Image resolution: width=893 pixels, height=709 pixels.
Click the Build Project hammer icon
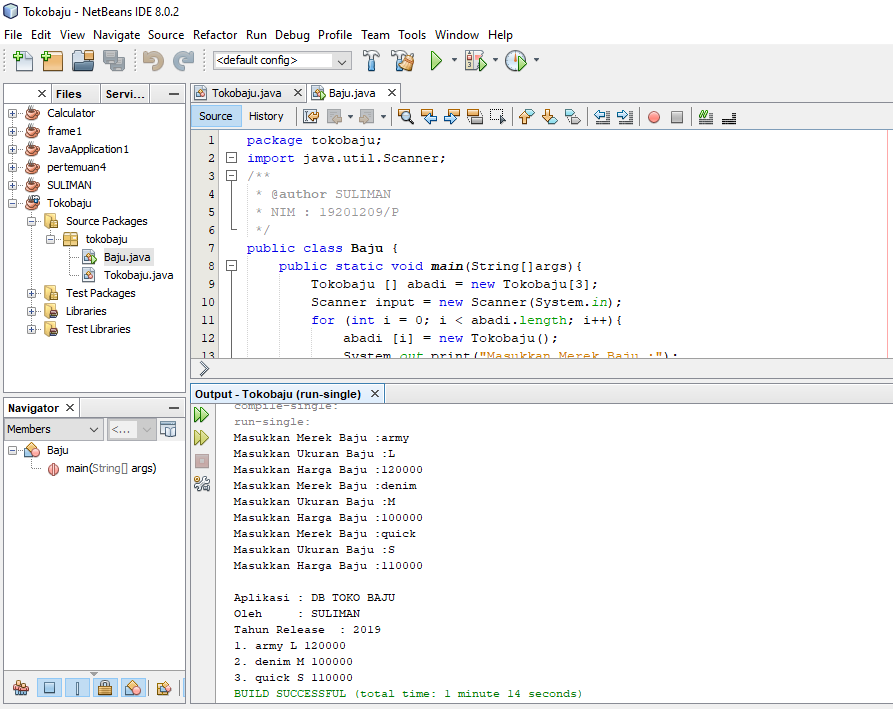click(x=372, y=61)
